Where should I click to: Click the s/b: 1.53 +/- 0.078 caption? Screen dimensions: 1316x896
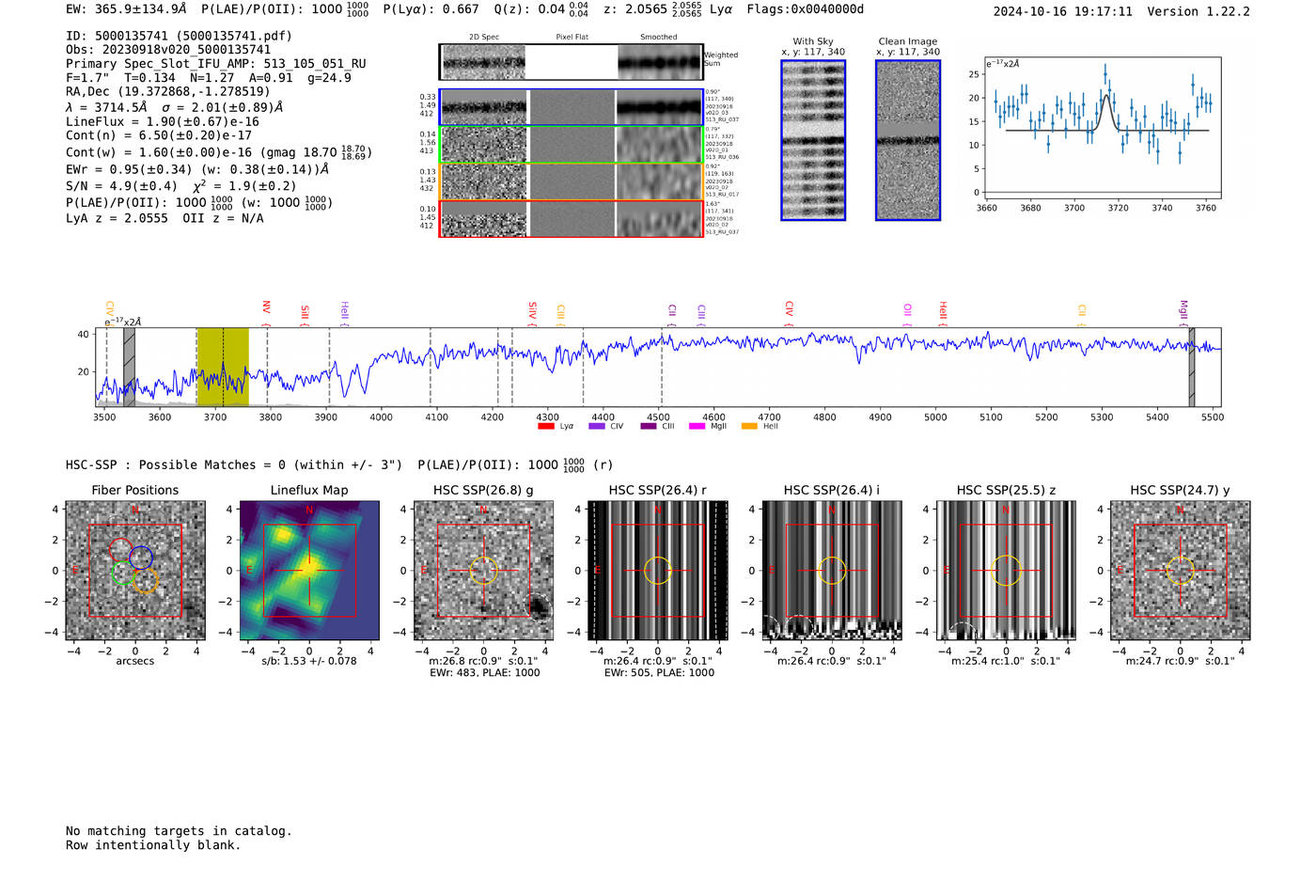point(309,661)
